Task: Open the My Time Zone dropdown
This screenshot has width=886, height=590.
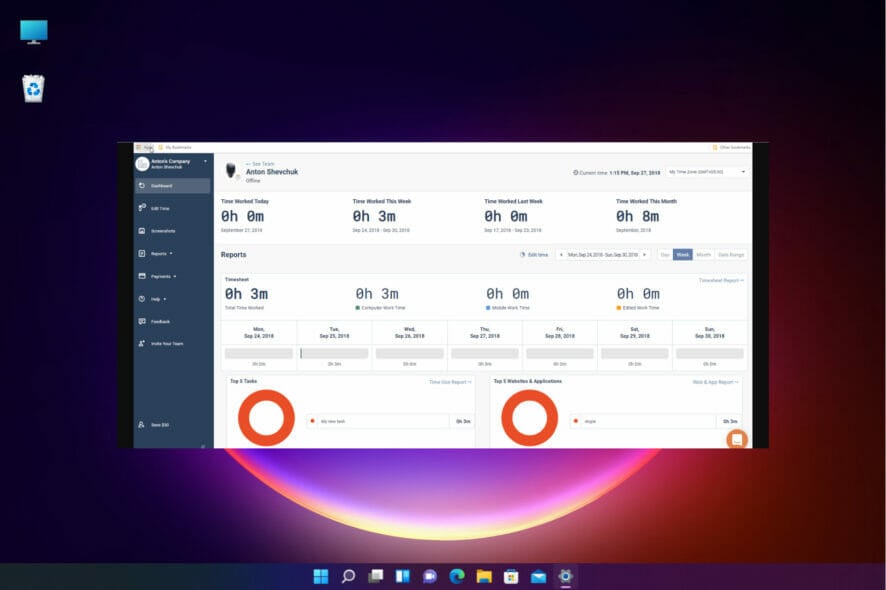Action: click(x=707, y=172)
